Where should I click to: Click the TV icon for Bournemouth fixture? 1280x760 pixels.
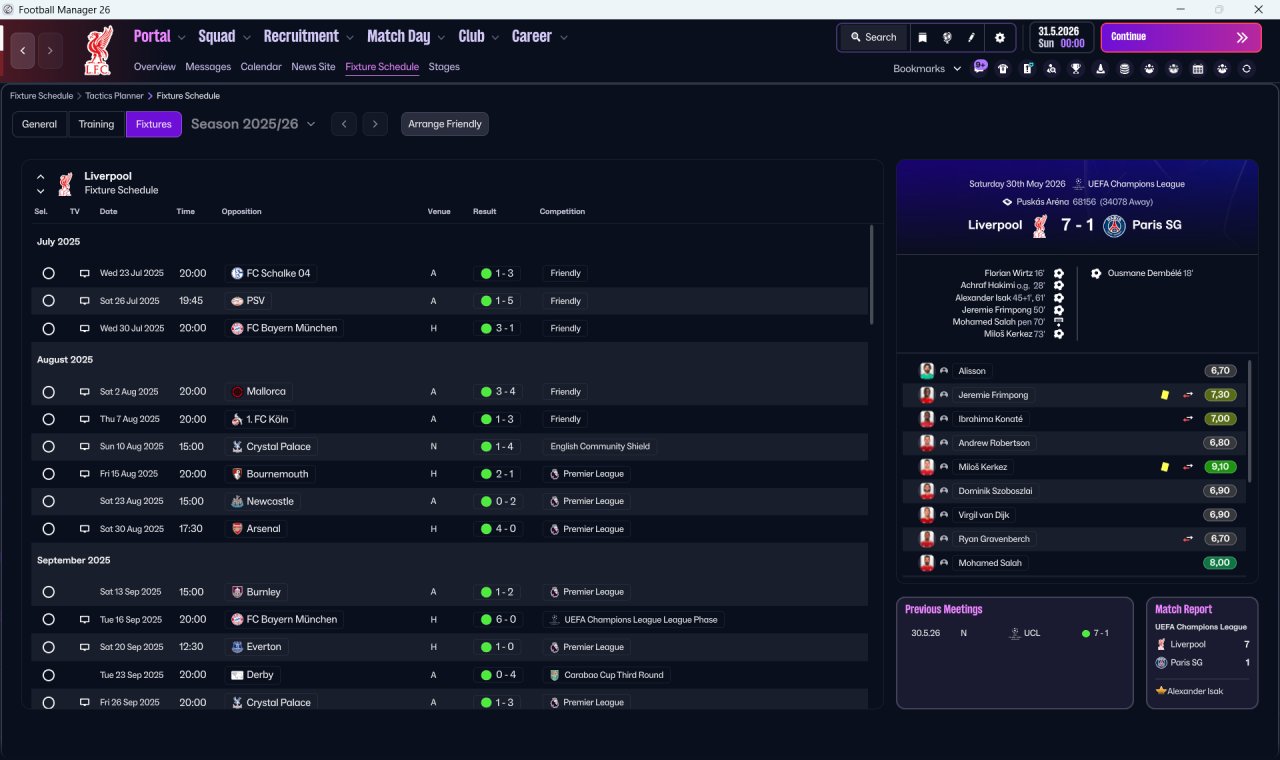(85, 474)
